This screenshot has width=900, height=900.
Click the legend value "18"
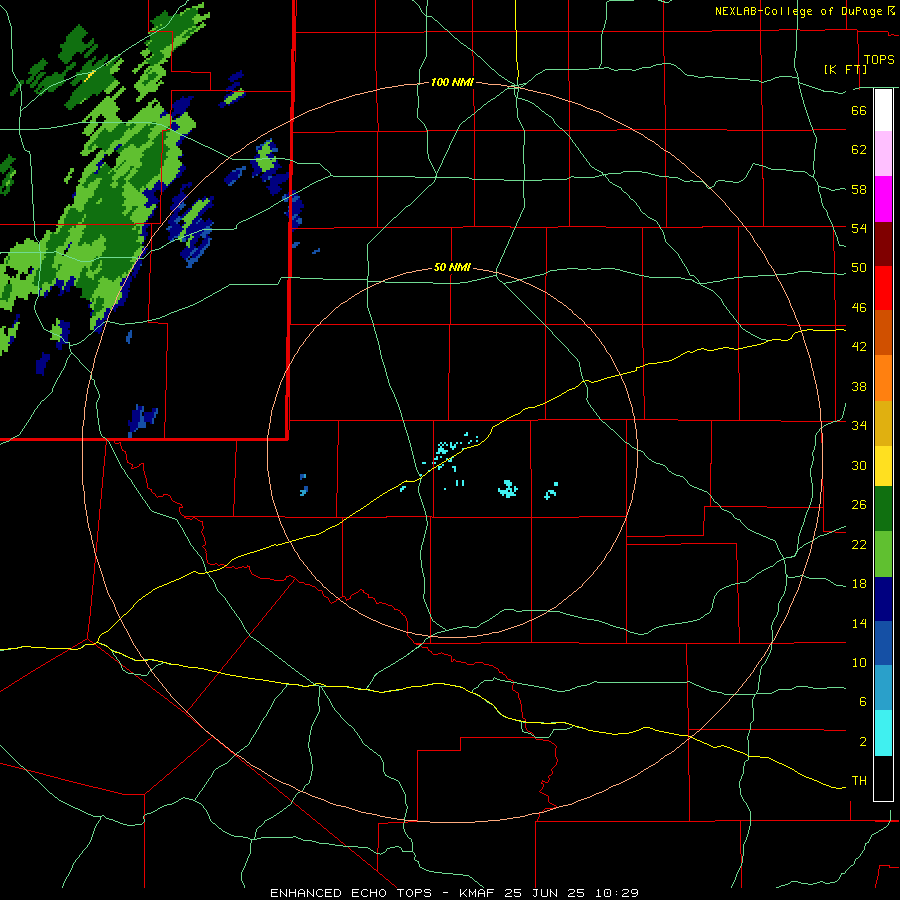click(x=859, y=584)
